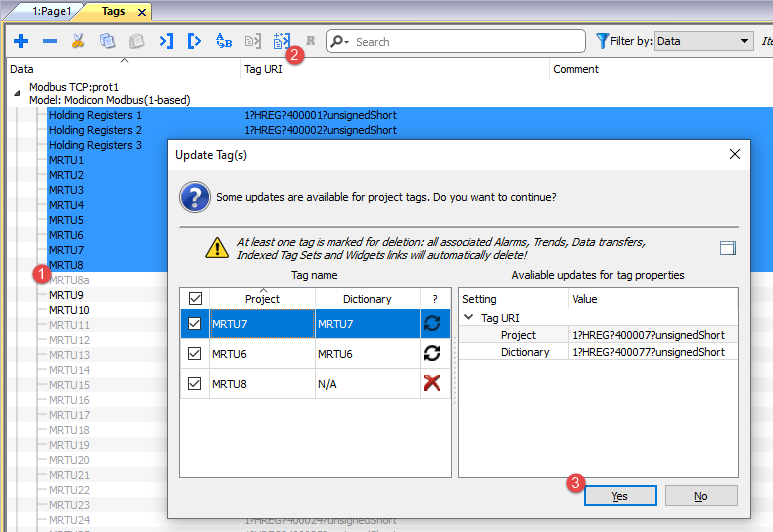Click the minus remove tag icon
Viewport: 773px width, 532px height.
pyautogui.click(x=50, y=41)
